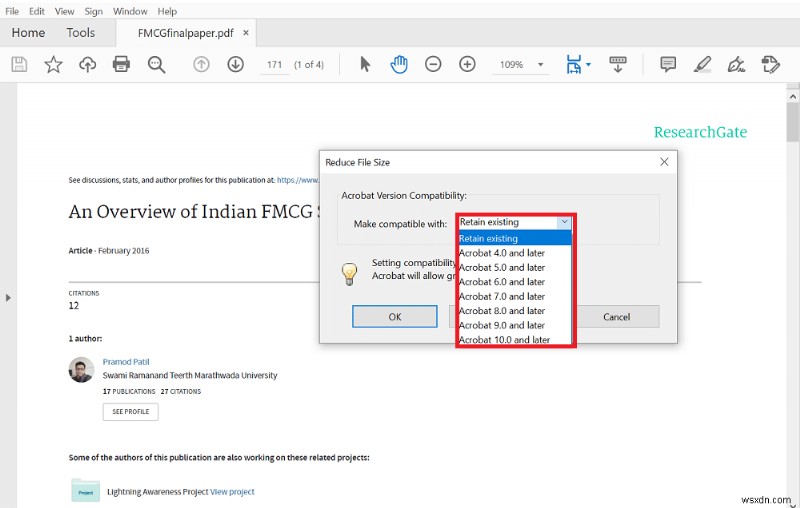Activate the Hand pan tool

click(398, 64)
